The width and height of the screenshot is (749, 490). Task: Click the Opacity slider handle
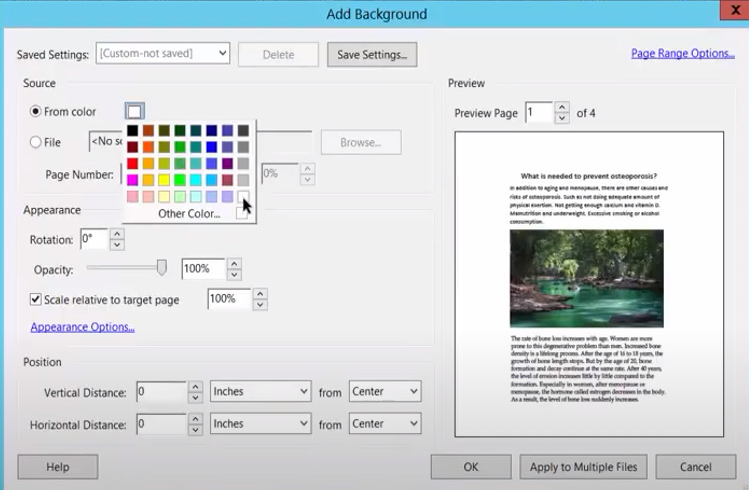(162, 267)
